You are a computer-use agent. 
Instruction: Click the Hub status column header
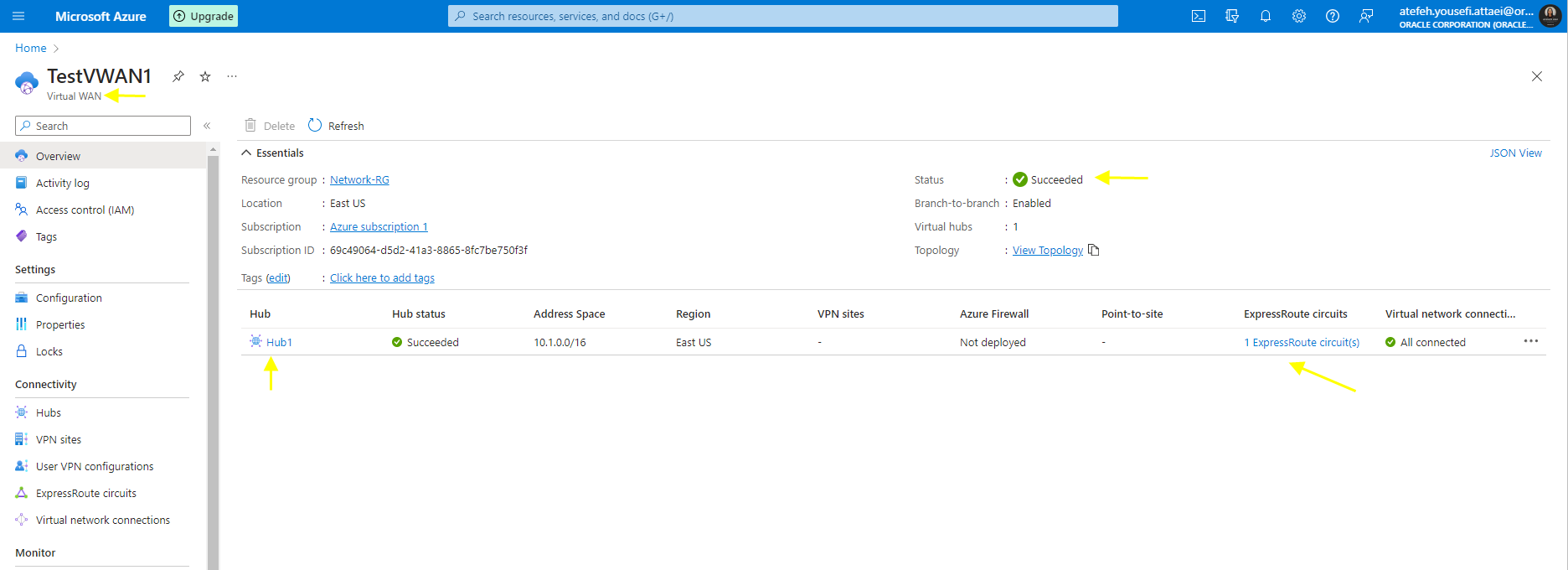pyautogui.click(x=419, y=313)
